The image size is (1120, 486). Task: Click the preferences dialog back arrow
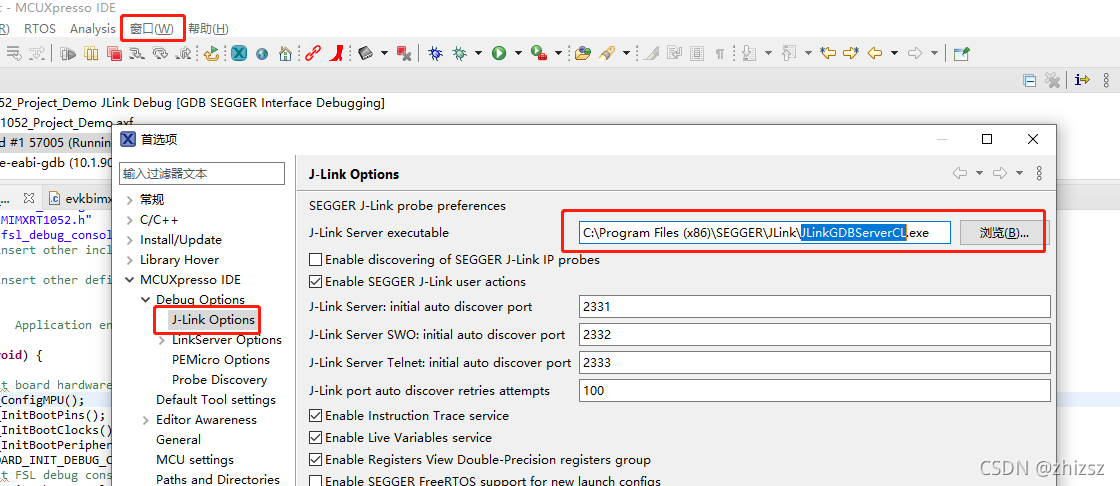click(959, 173)
